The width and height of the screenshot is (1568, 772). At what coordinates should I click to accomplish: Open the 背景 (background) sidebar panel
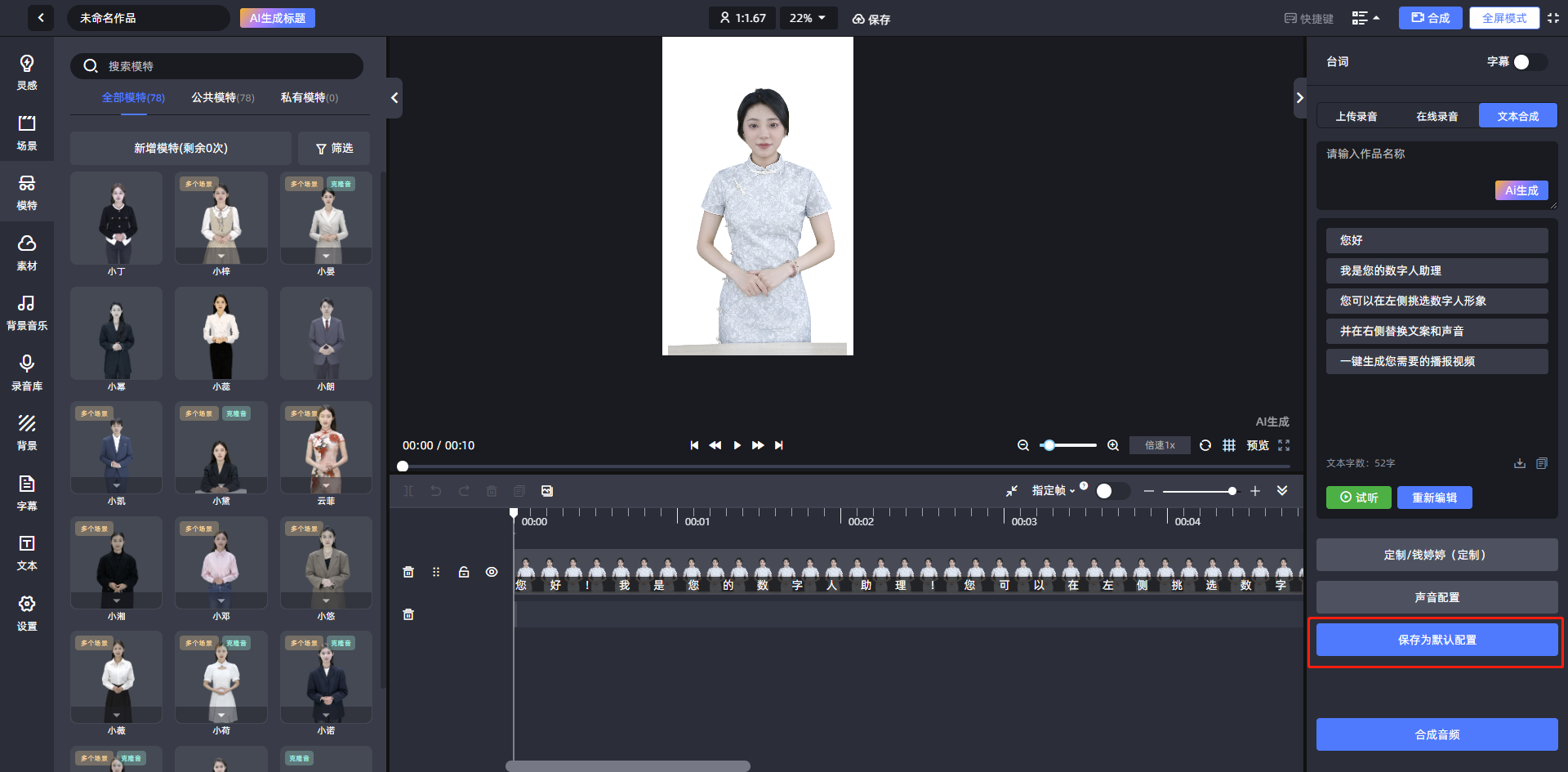click(27, 432)
